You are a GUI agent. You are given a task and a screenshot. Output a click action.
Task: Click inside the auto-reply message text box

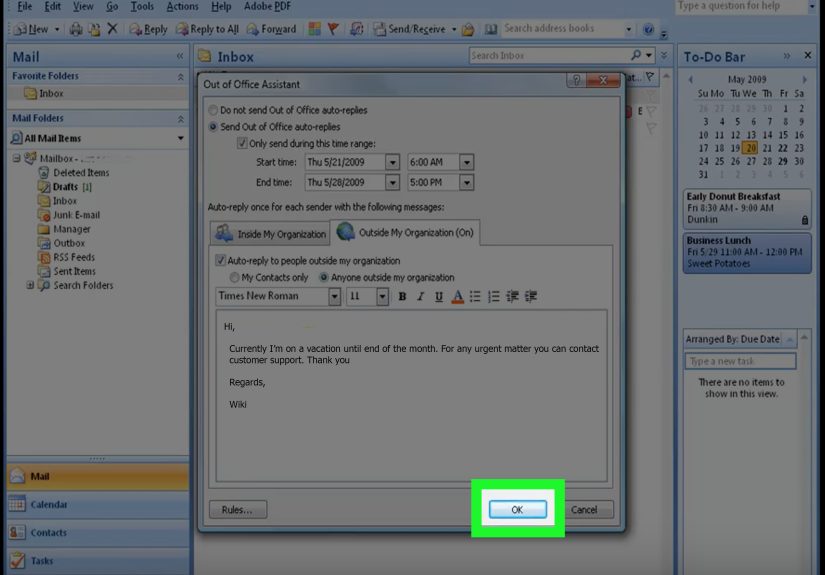coord(411,396)
